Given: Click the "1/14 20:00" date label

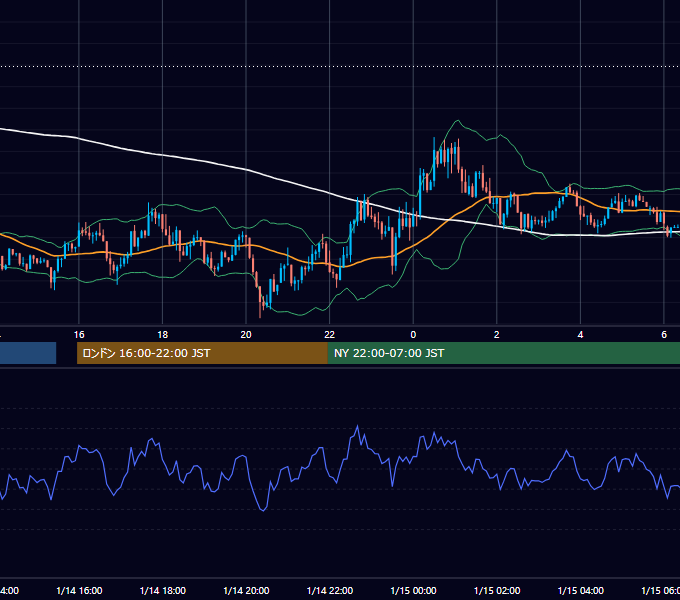Looking at the screenshot, I should 246,590.
